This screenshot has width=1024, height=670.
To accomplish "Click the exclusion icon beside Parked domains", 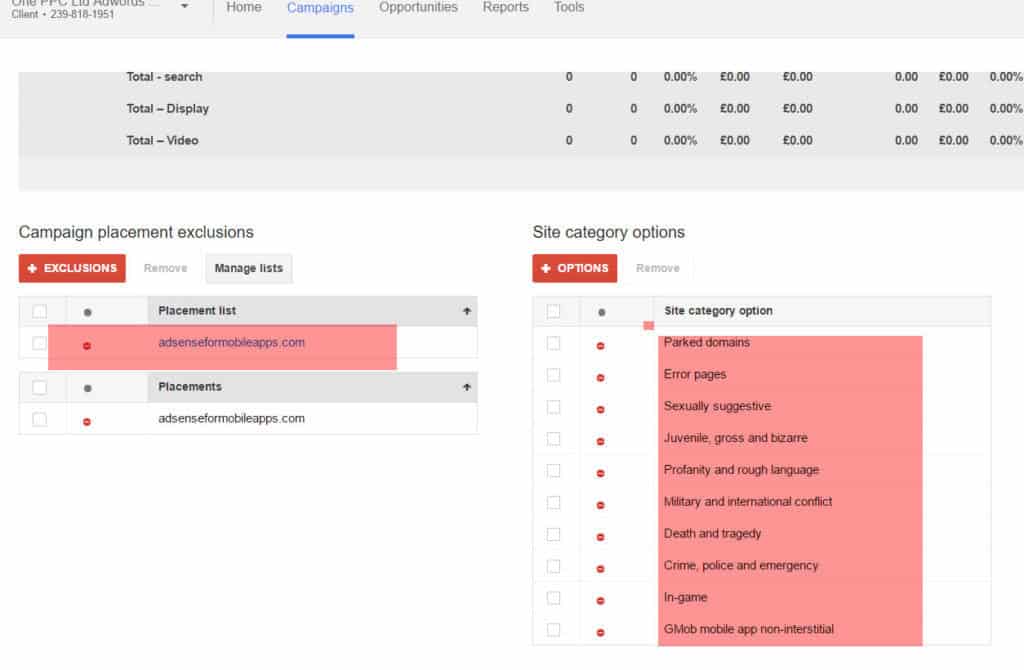I will pos(600,344).
